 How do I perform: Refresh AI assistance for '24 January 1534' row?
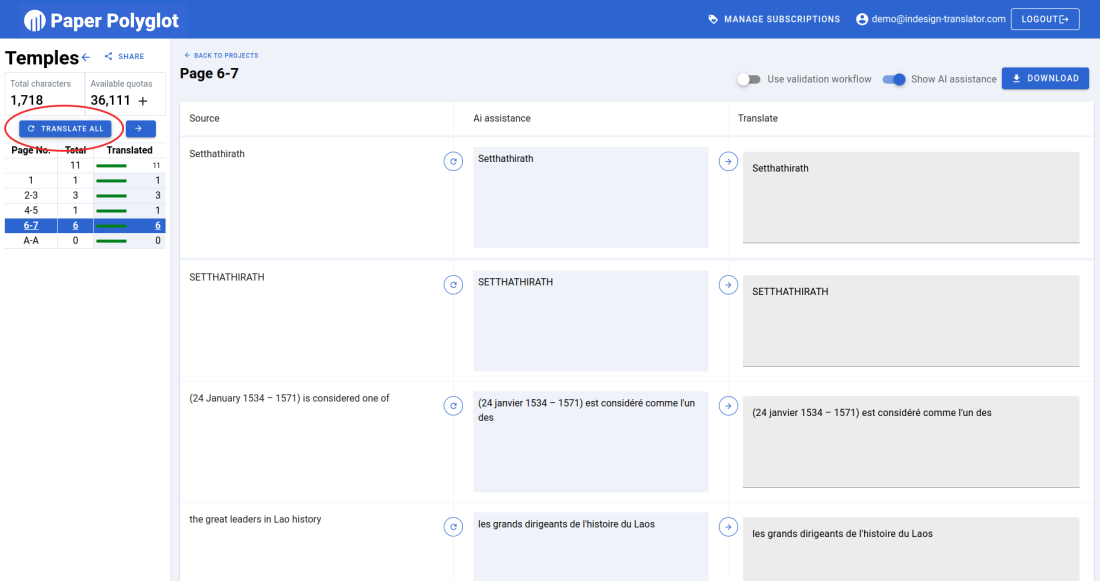point(453,406)
